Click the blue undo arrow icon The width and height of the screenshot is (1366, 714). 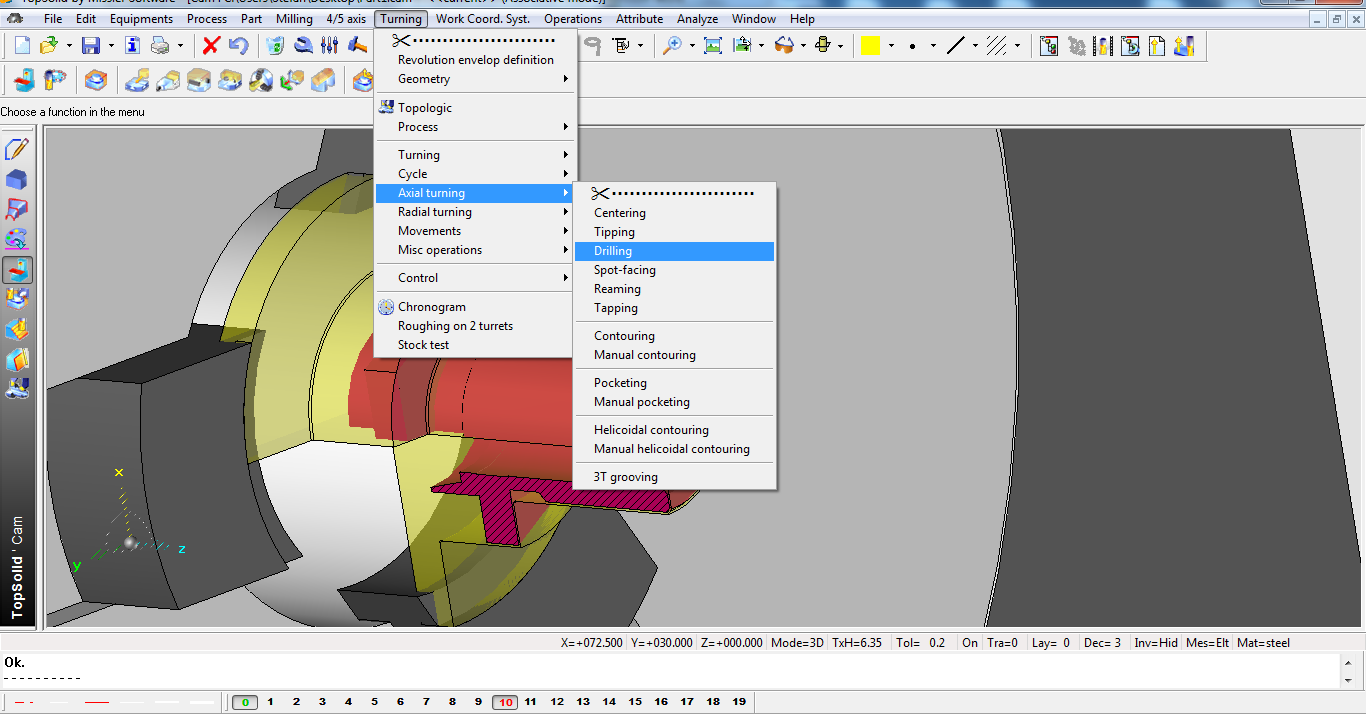click(238, 45)
